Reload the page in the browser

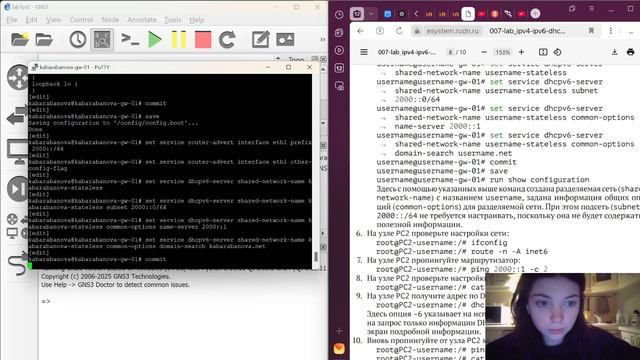[399, 31]
